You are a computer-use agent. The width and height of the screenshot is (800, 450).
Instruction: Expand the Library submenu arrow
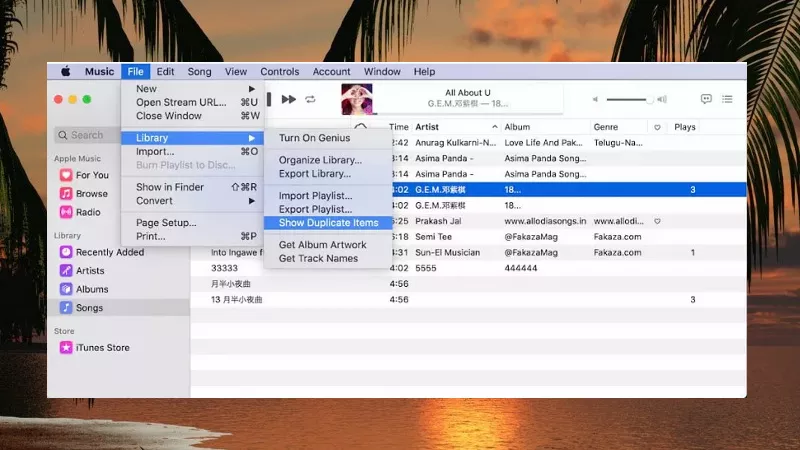click(x=252, y=138)
